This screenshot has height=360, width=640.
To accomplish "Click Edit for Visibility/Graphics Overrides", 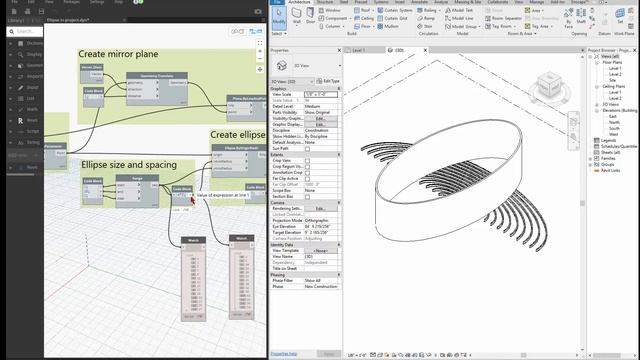I will coord(321,118).
